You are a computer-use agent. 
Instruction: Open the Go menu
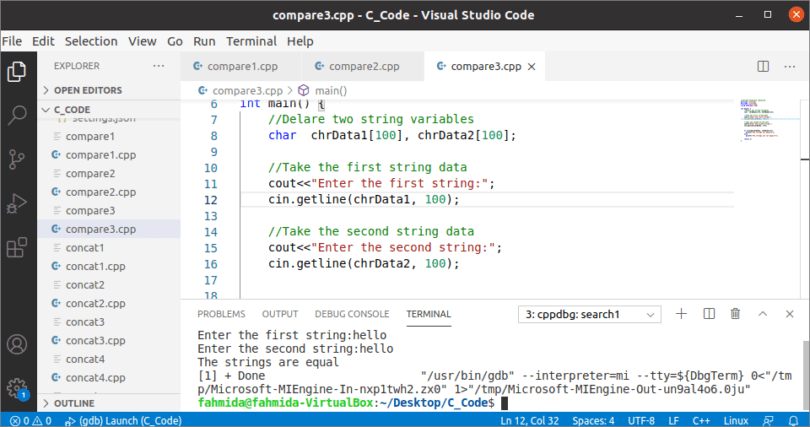175,41
